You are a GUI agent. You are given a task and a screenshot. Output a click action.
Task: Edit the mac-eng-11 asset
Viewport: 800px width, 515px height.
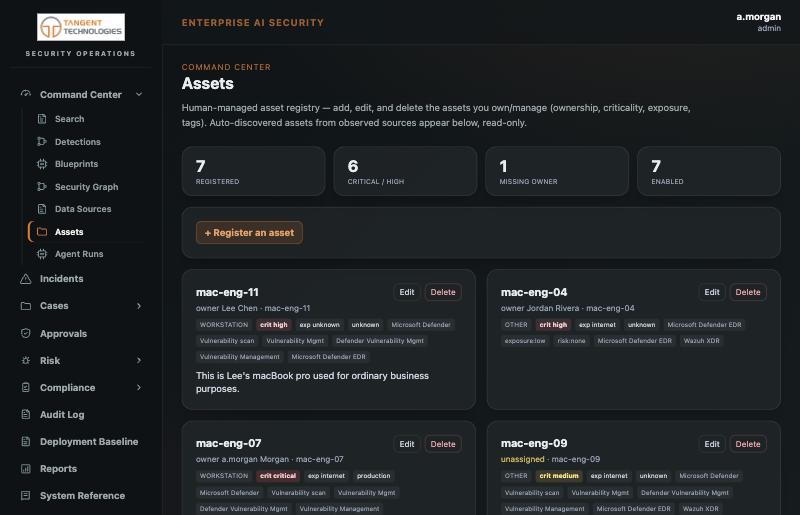click(x=407, y=292)
